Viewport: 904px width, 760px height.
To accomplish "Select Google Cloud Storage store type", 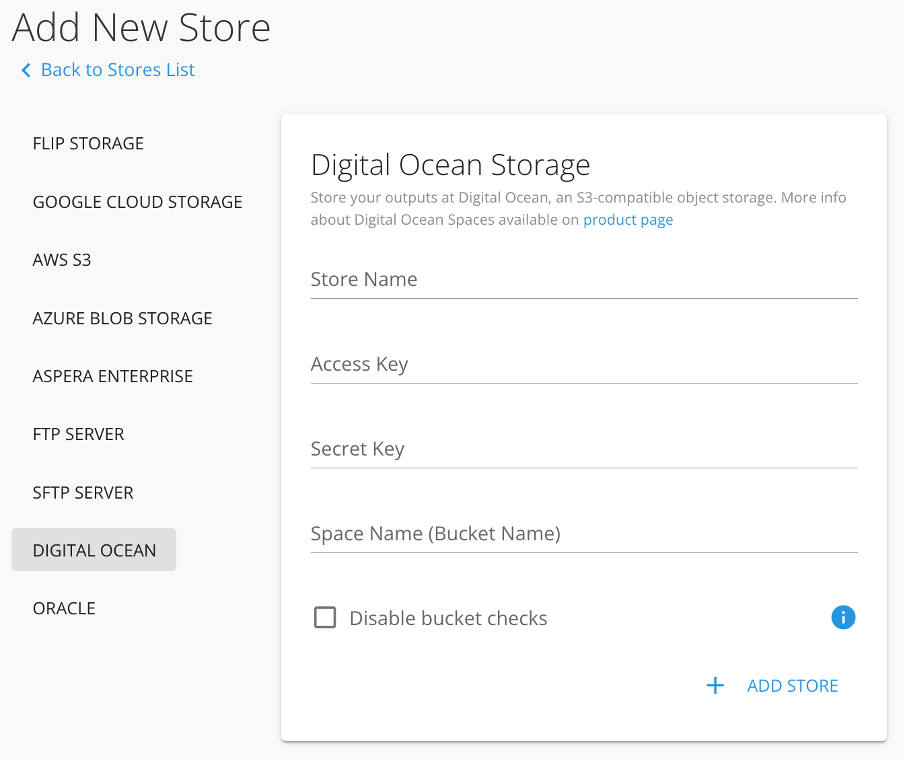I will (137, 202).
